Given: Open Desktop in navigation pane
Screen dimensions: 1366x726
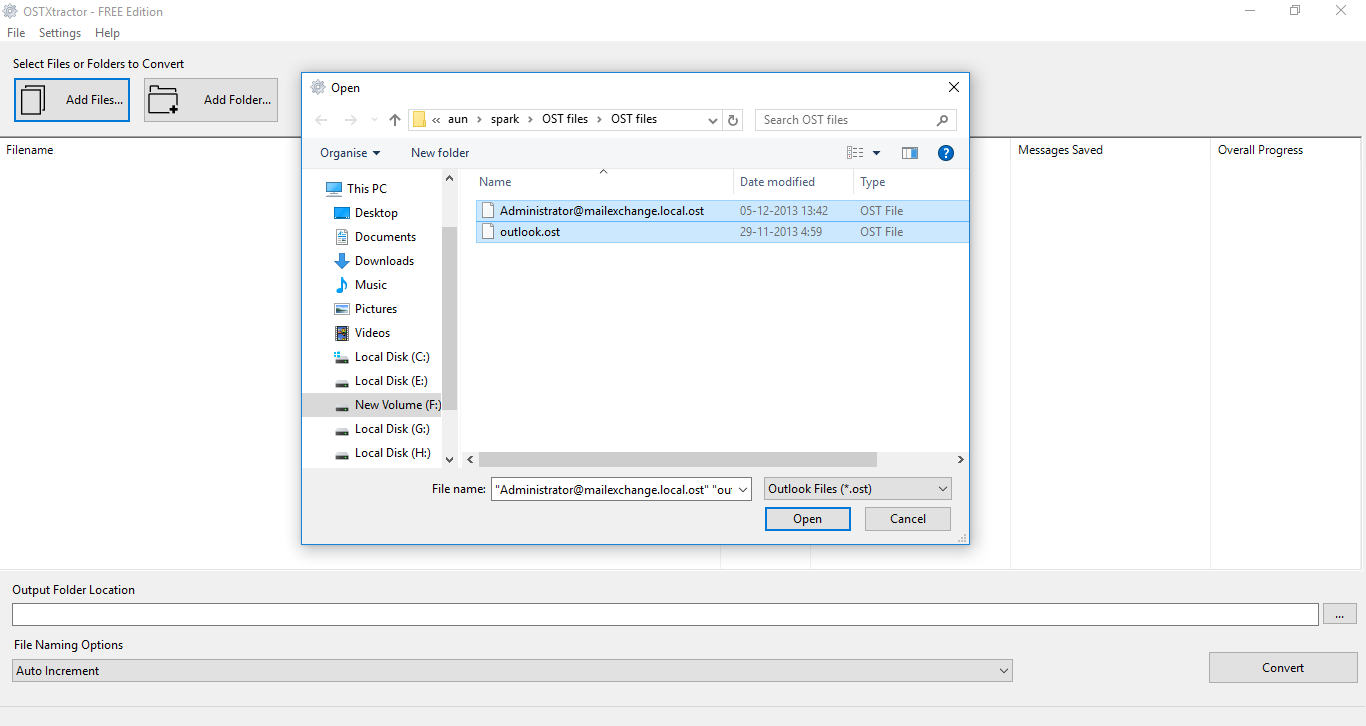Looking at the screenshot, I should [x=376, y=213].
